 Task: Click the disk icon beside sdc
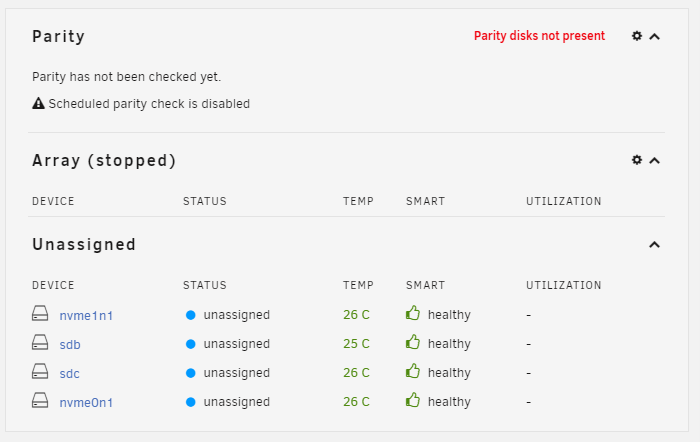pos(40,371)
